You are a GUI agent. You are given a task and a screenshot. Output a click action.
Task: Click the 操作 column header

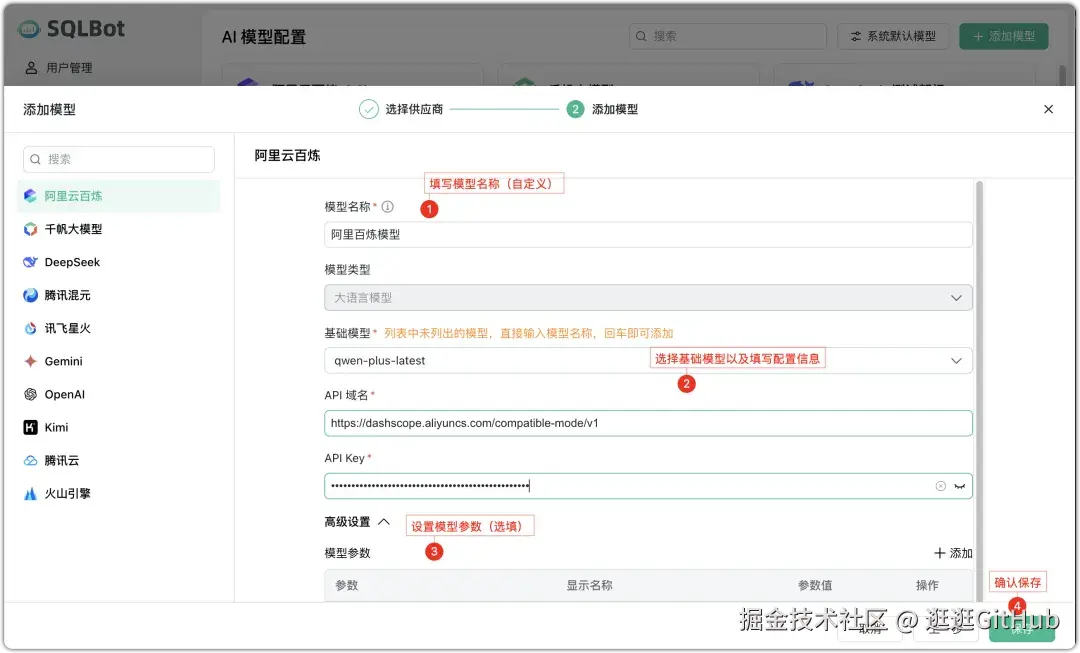pos(927,585)
